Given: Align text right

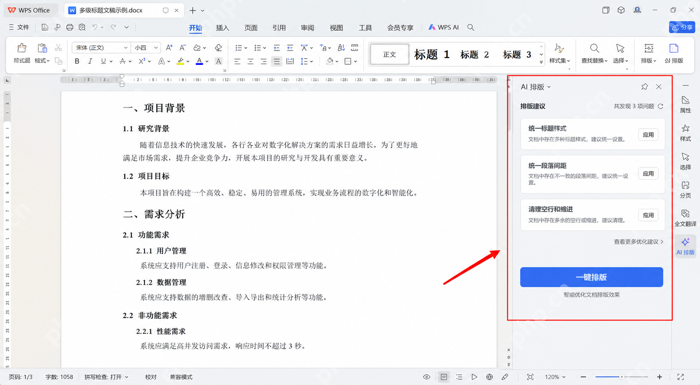Looking at the screenshot, I should click(x=263, y=61).
